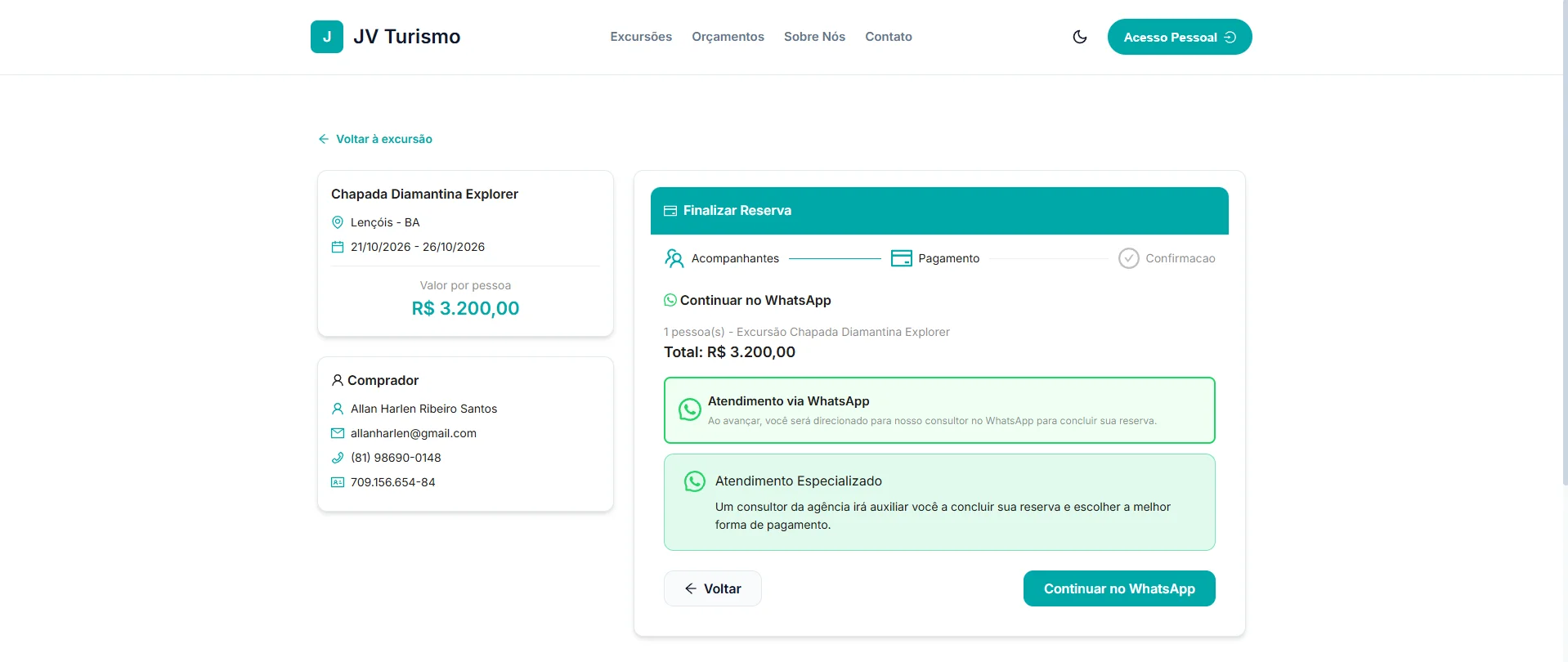Screen dimensions: 1568x662
Task: Follow the Voltar à excursão link
Action: tap(375, 139)
